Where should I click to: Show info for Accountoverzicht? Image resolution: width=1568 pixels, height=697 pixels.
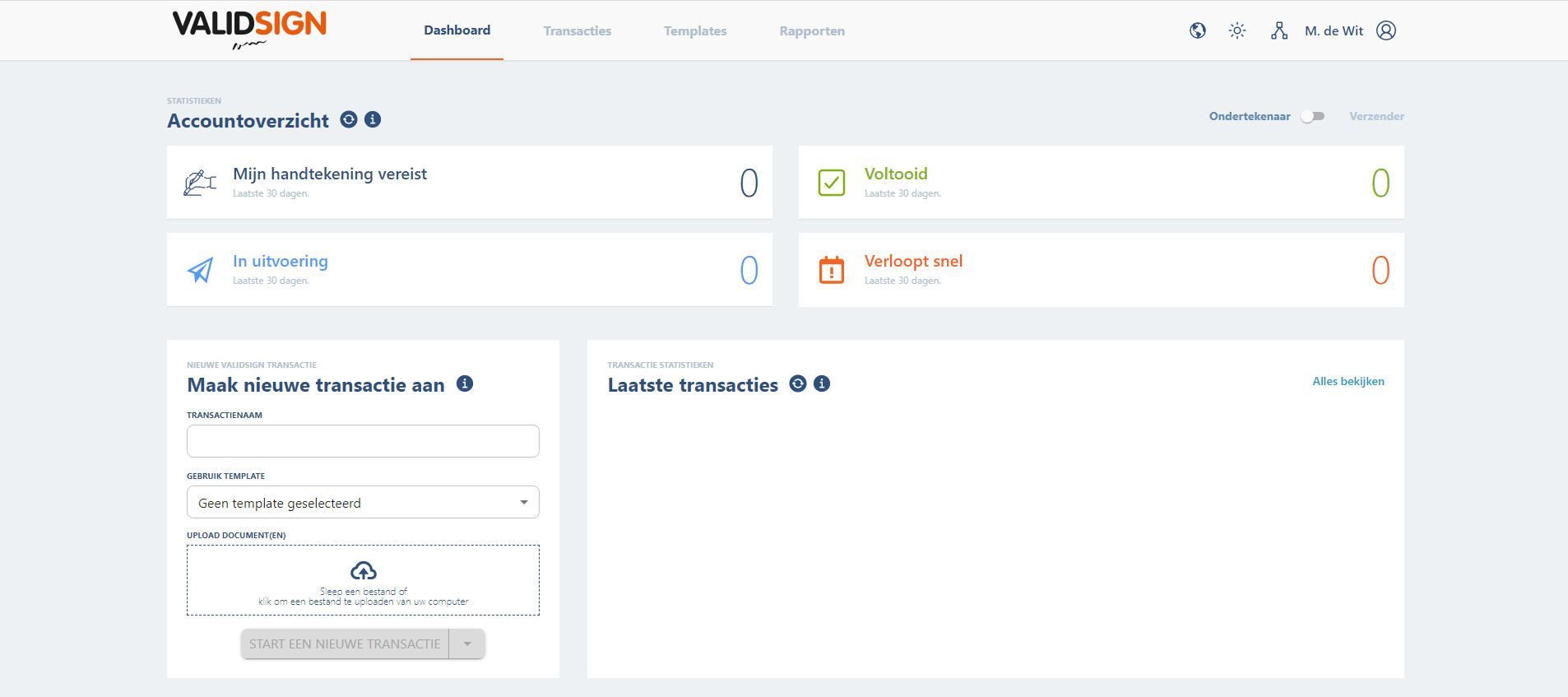[373, 119]
